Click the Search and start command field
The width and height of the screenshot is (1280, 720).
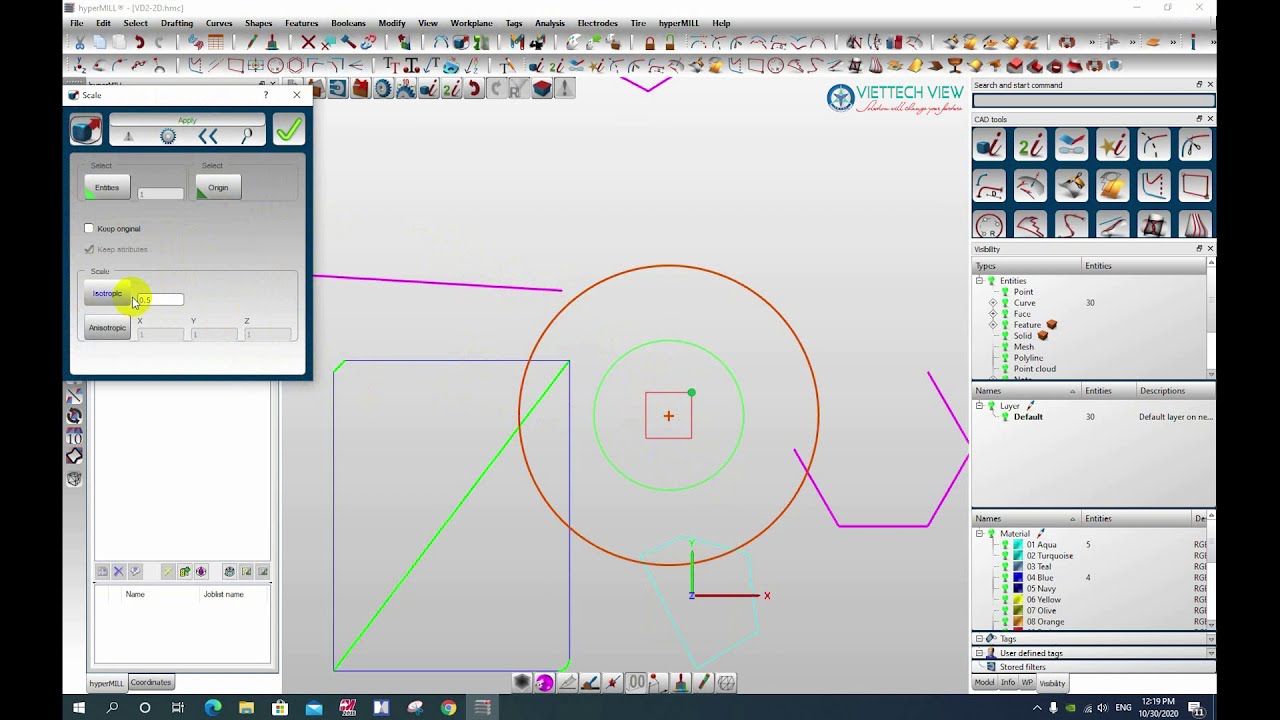point(1093,100)
